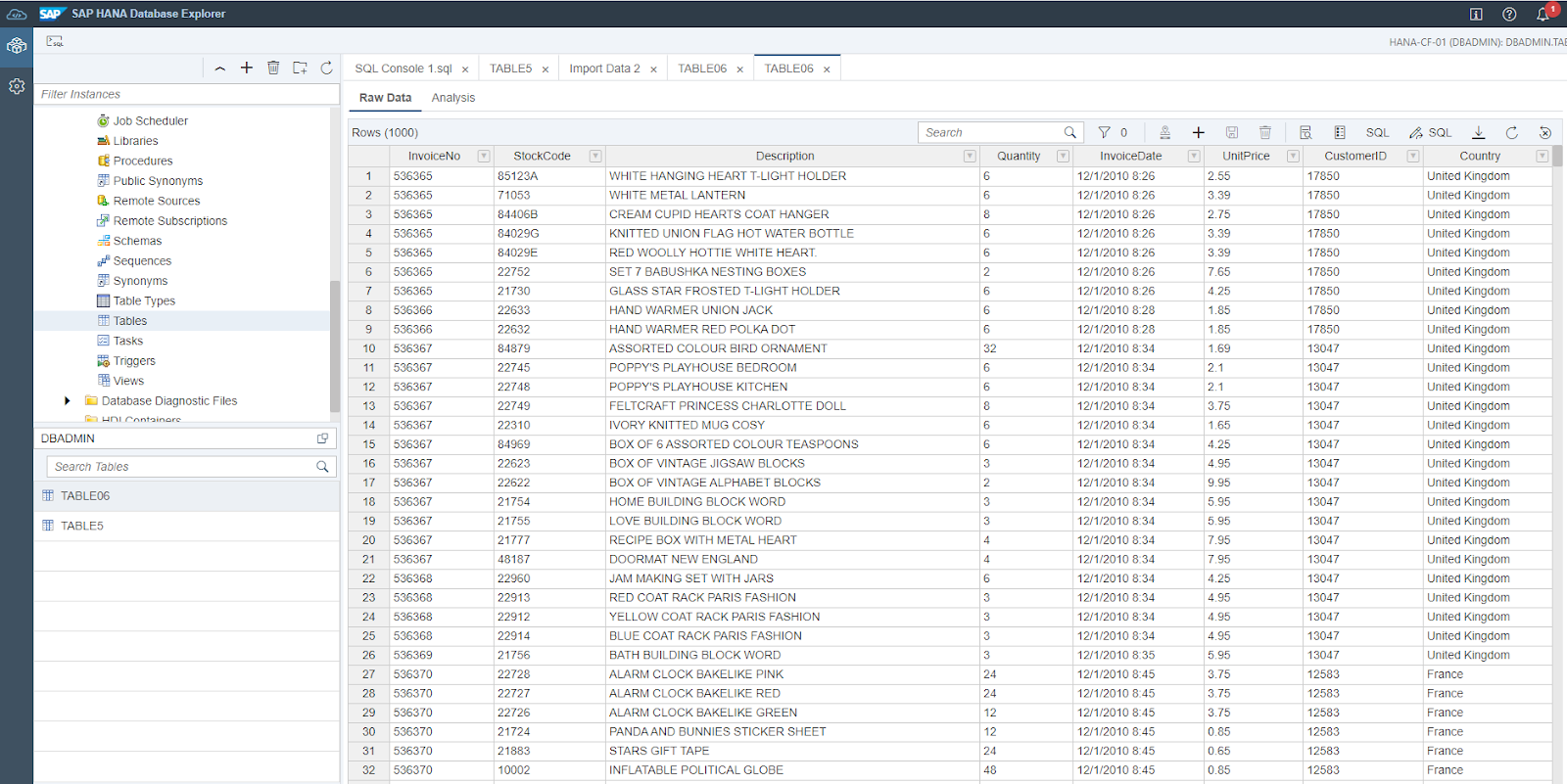Image resolution: width=1567 pixels, height=784 pixels.
Task: Add a database instance with plus icon
Action: [247, 68]
